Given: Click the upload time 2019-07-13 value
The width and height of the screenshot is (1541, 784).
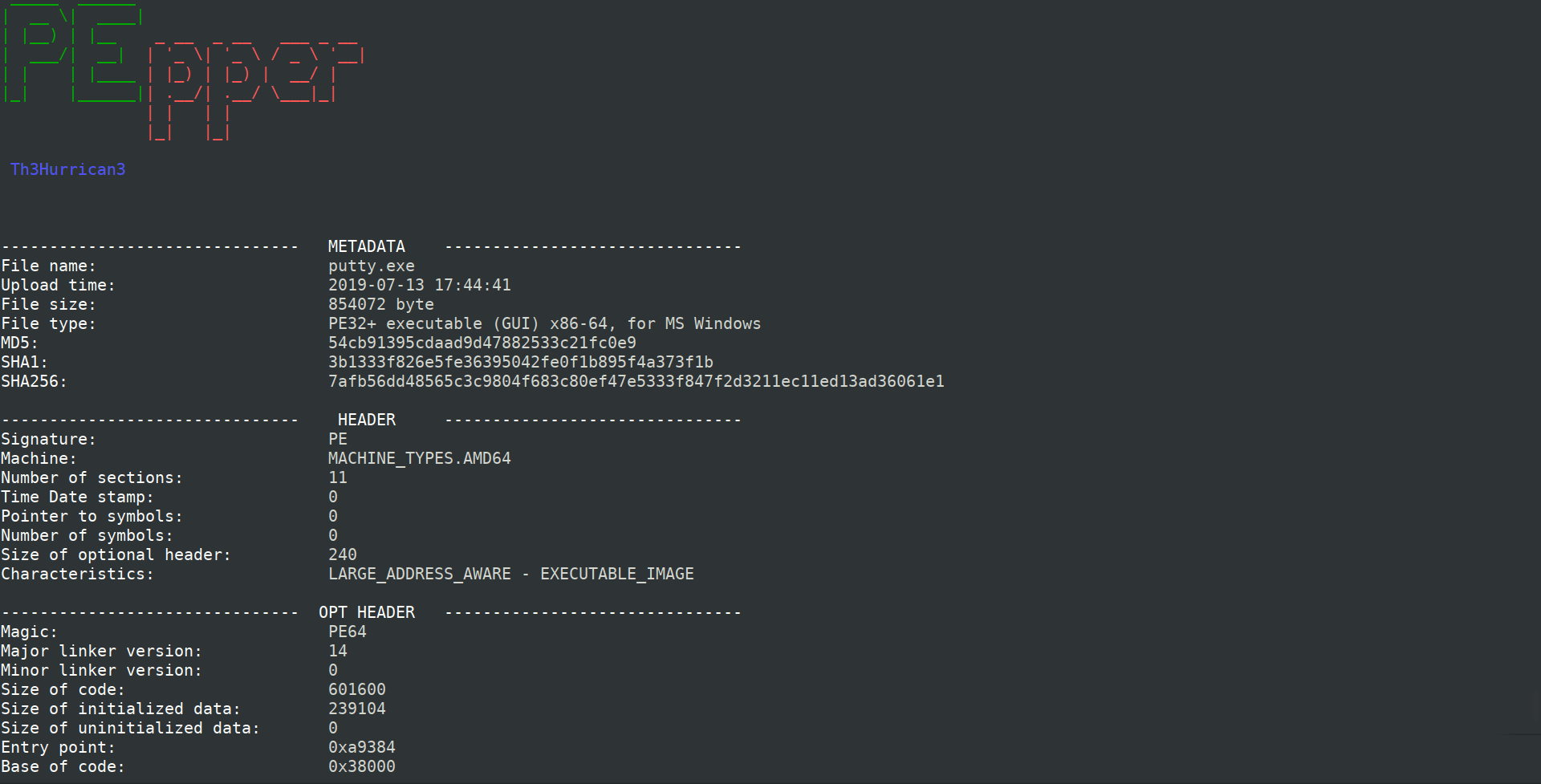Looking at the screenshot, I should click(x=420, y=285).
